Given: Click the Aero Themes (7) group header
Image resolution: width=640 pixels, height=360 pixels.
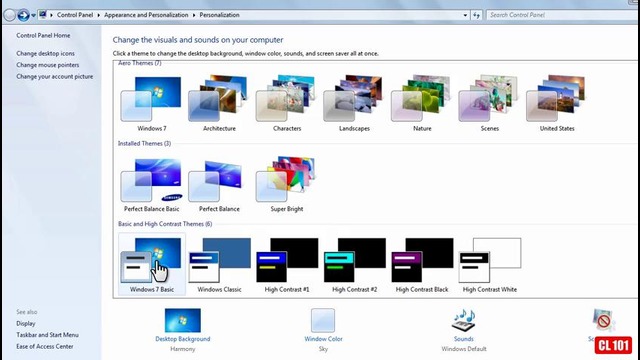Looking at the screenshot, I should click(140, 63).
